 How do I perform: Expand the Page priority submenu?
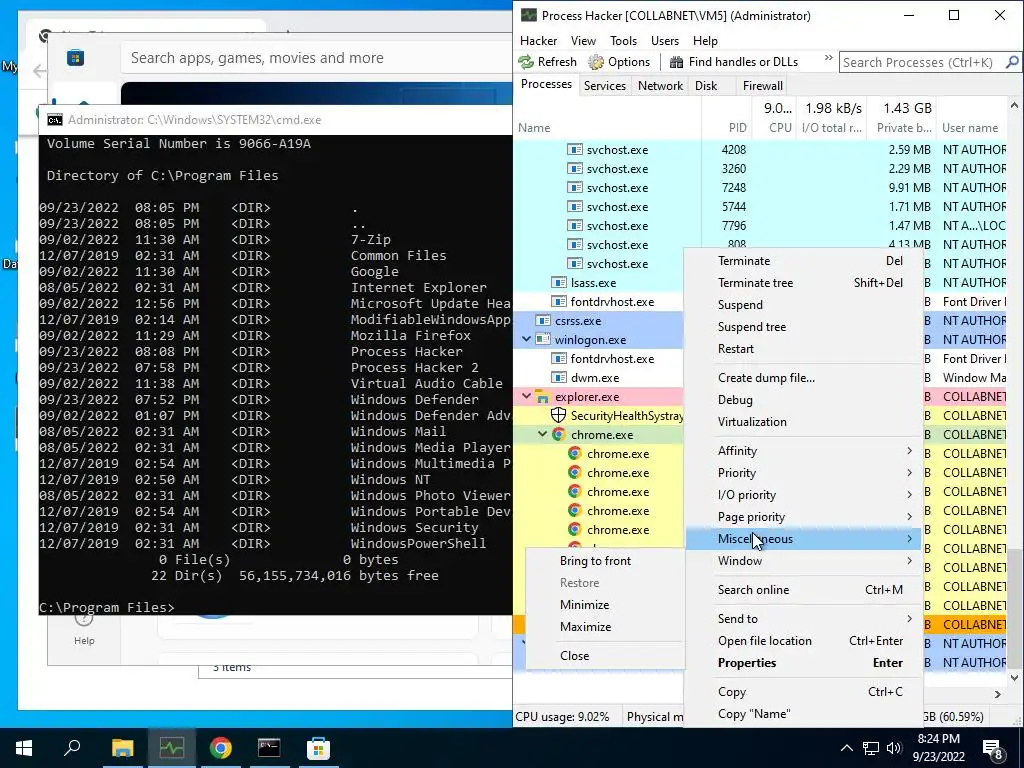pos(804,517)
